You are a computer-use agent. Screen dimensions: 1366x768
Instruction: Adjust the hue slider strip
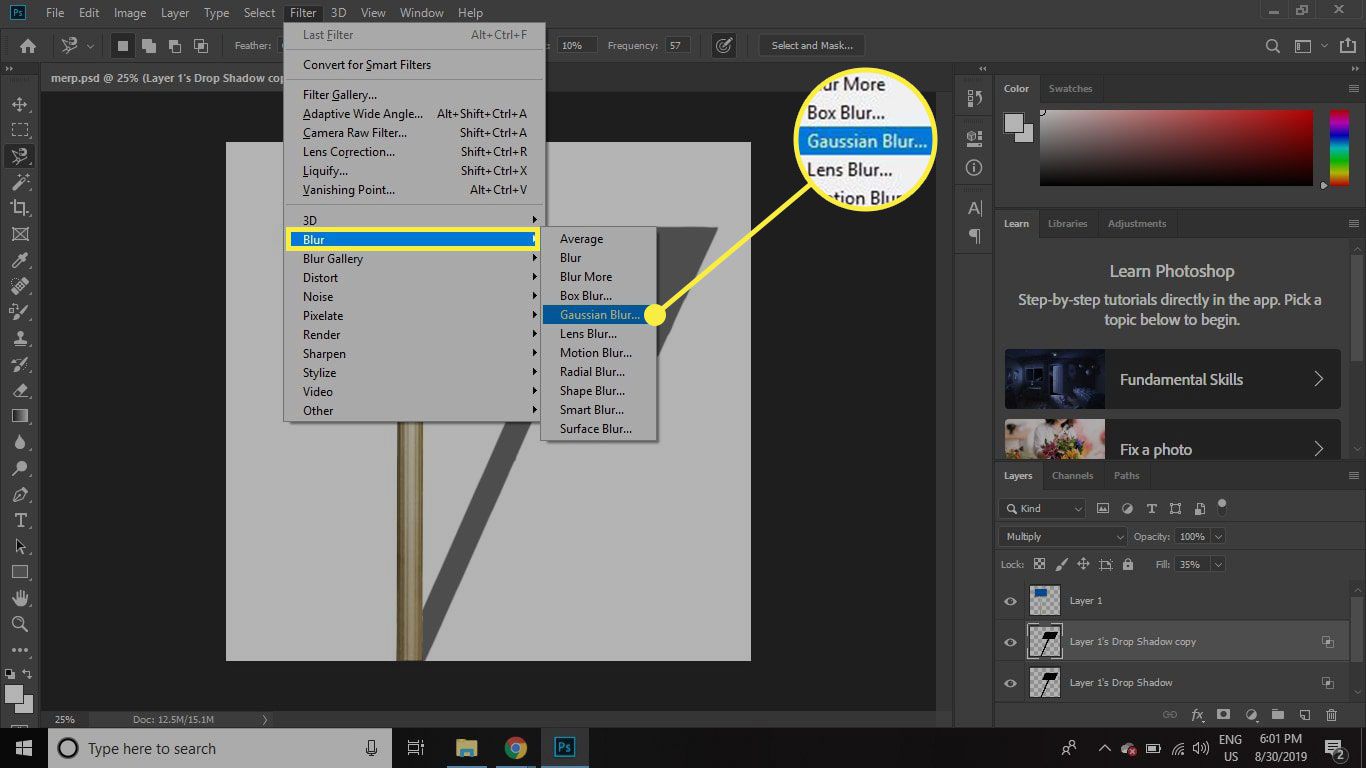(x=1338, y=148)
